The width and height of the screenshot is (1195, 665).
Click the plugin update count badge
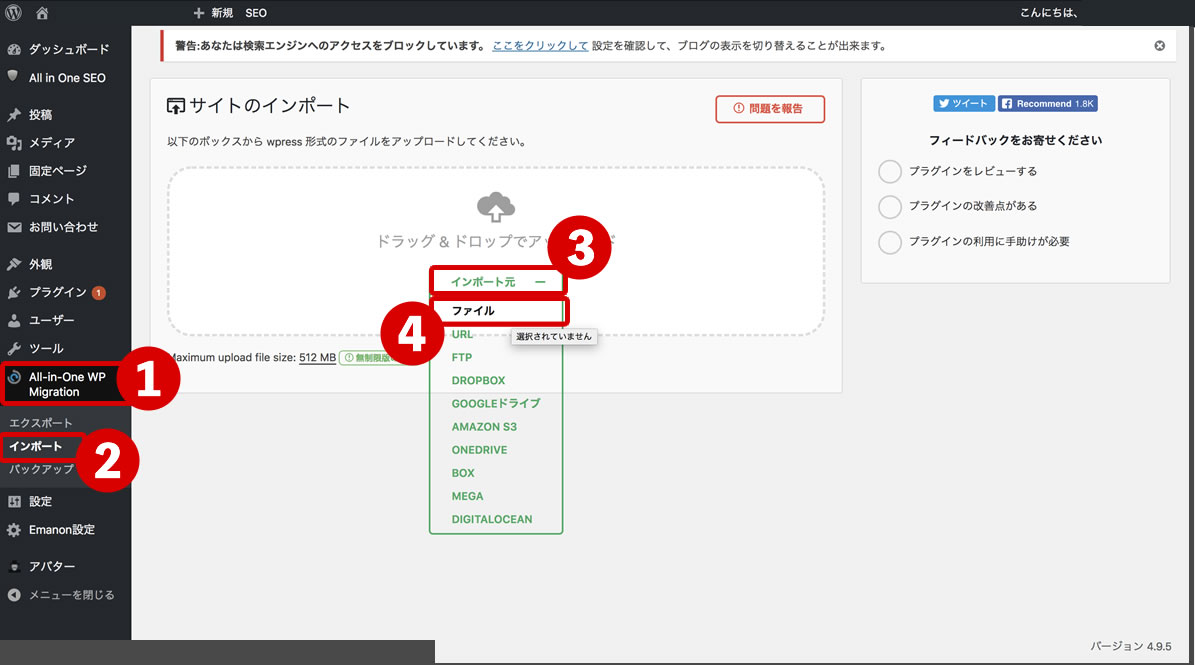(x=98, y=293)
